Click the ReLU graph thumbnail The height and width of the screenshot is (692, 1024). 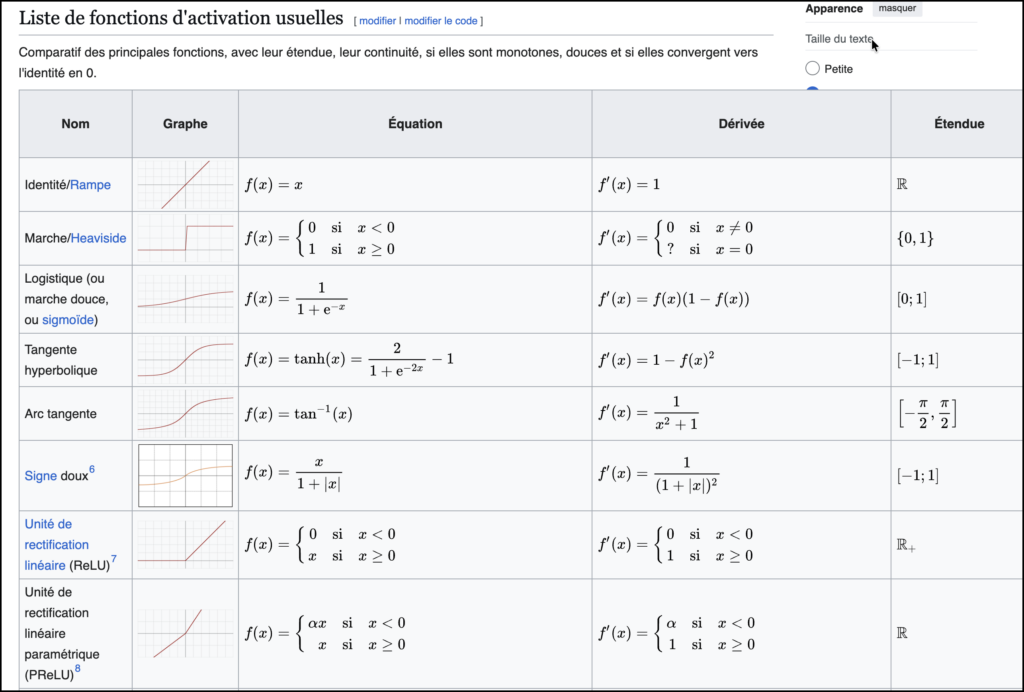(x=185, y=545)
